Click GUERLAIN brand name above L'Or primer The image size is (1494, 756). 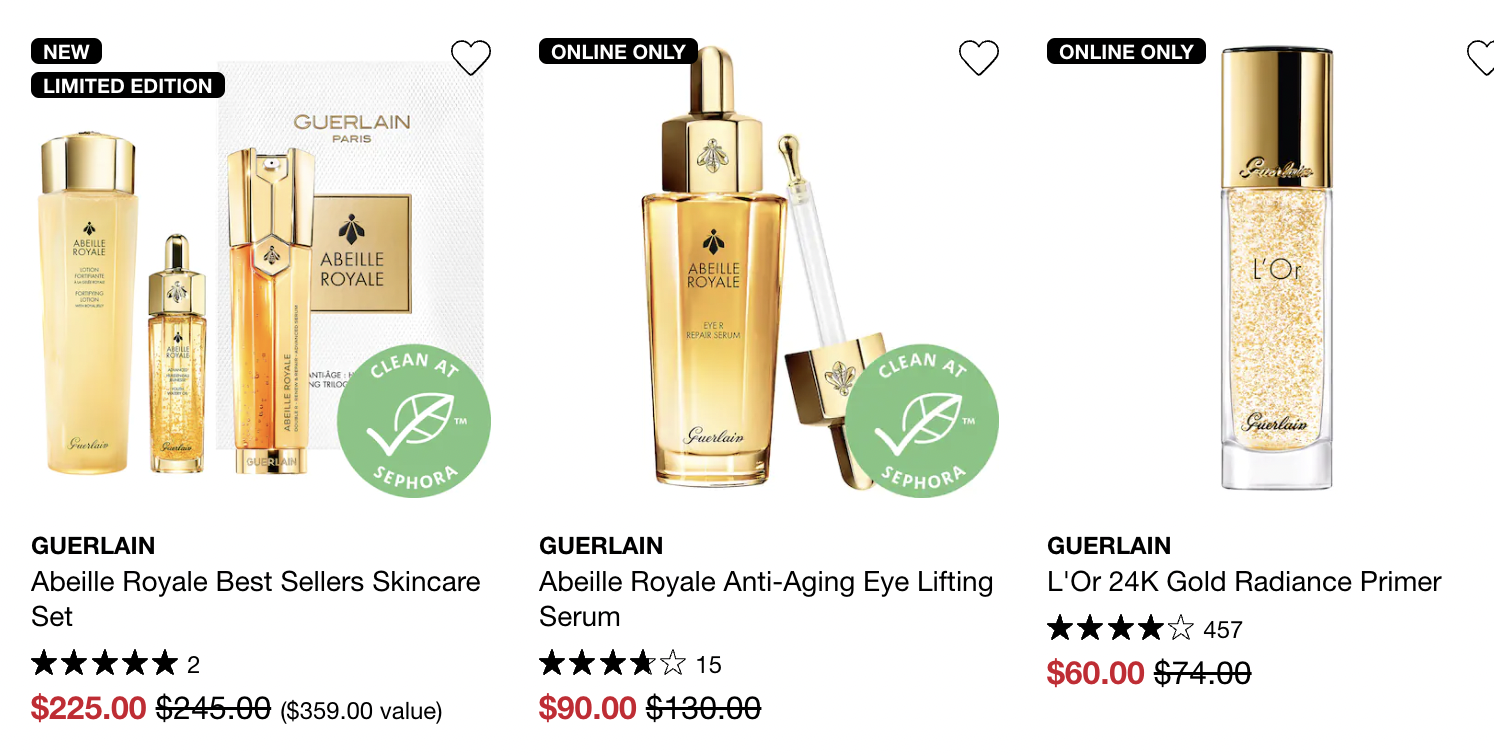point(1109,546)
